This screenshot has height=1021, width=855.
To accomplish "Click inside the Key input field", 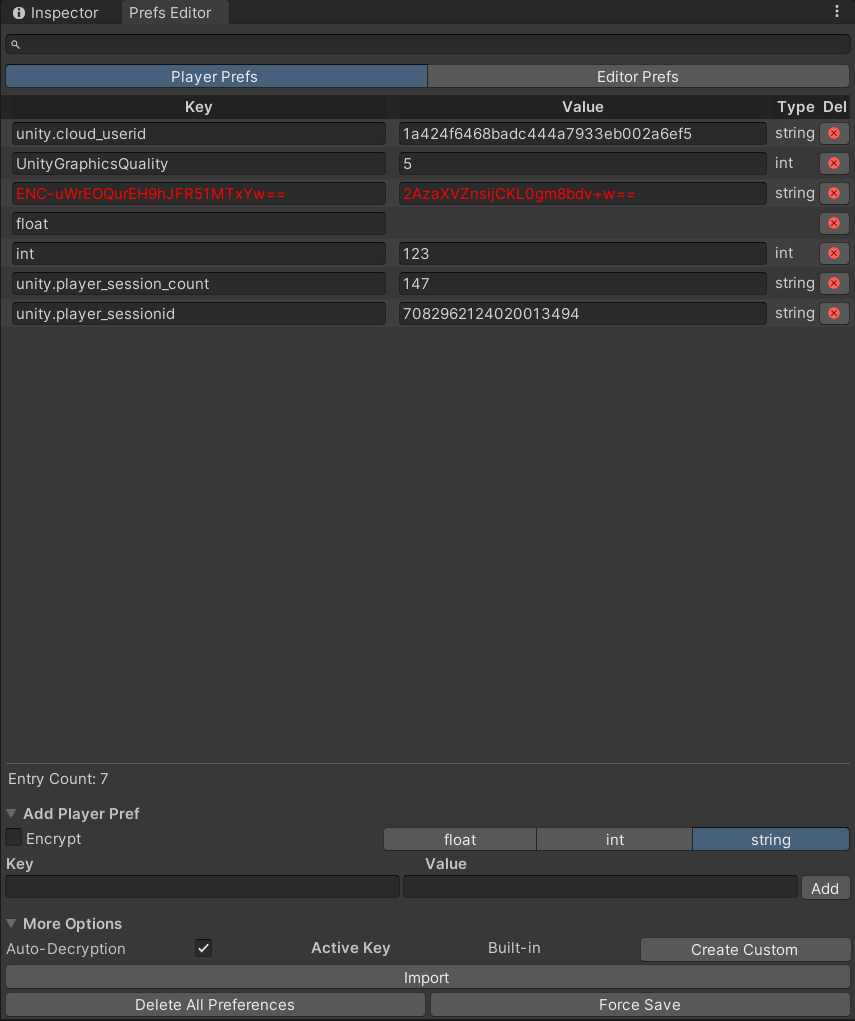I will pos(200,886).
